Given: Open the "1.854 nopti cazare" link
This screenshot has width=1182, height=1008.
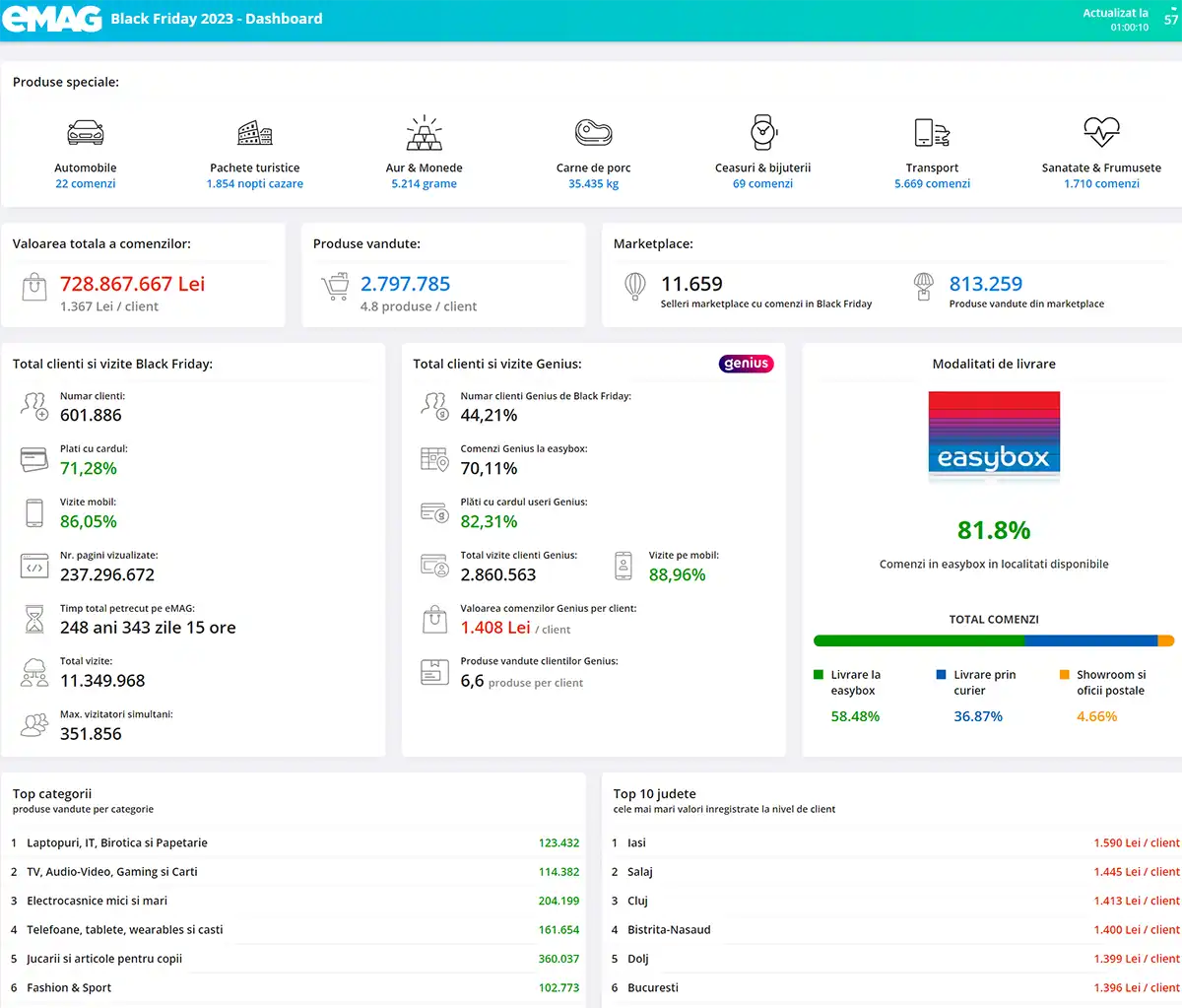Looking at the screenshot, I should (x=255, y=184).
